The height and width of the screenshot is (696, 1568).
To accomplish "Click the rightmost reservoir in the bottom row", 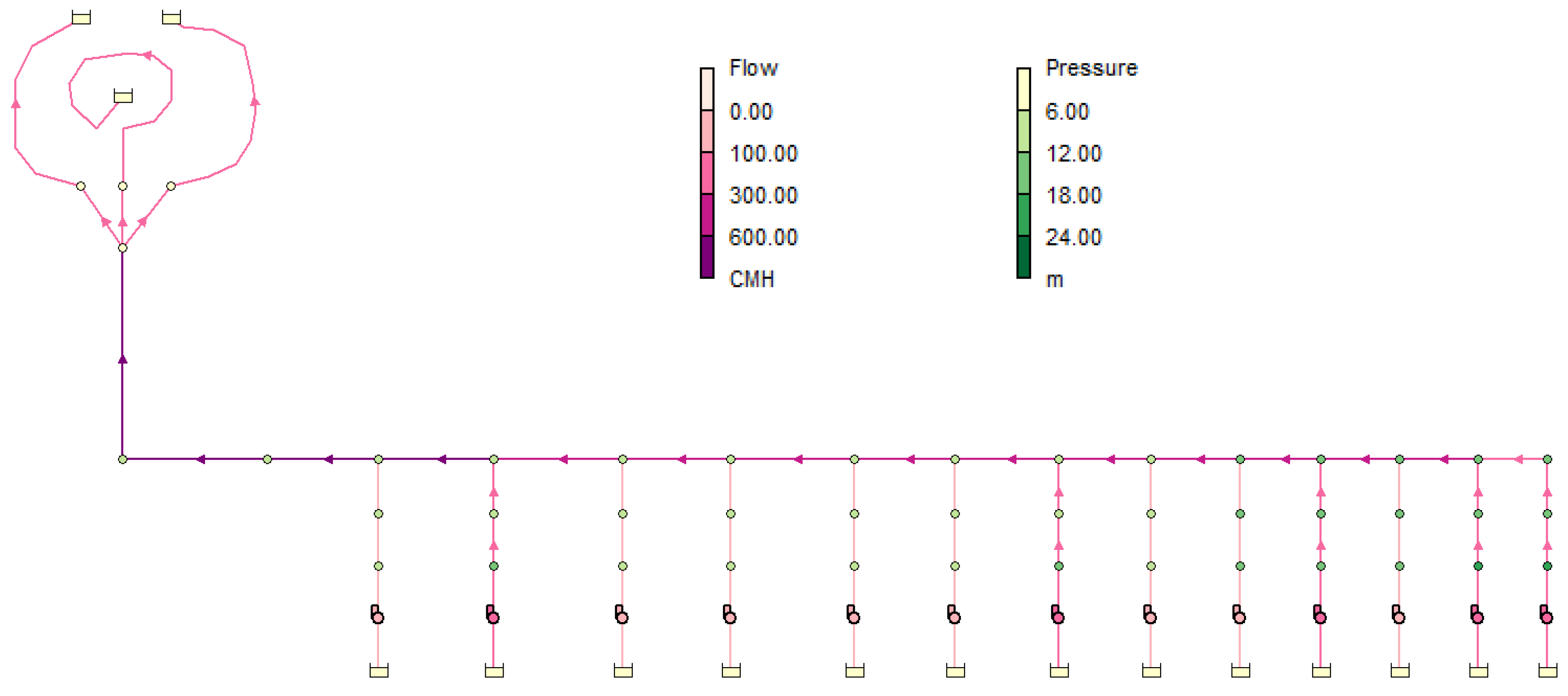I will click(x=1547, y=671).
